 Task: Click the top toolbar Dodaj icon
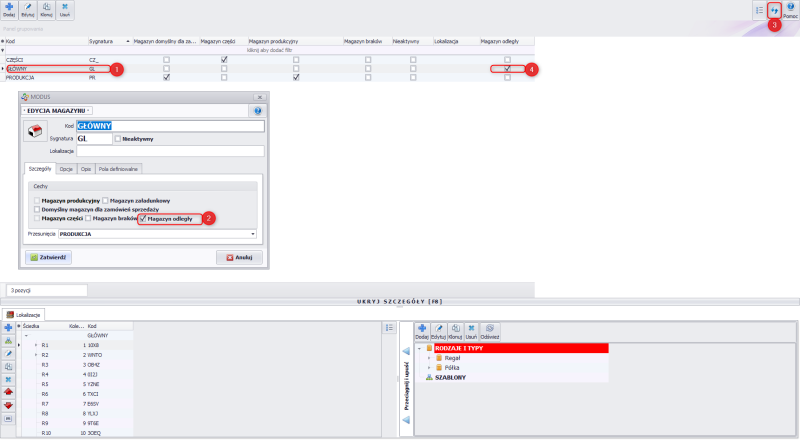point(10,10)
